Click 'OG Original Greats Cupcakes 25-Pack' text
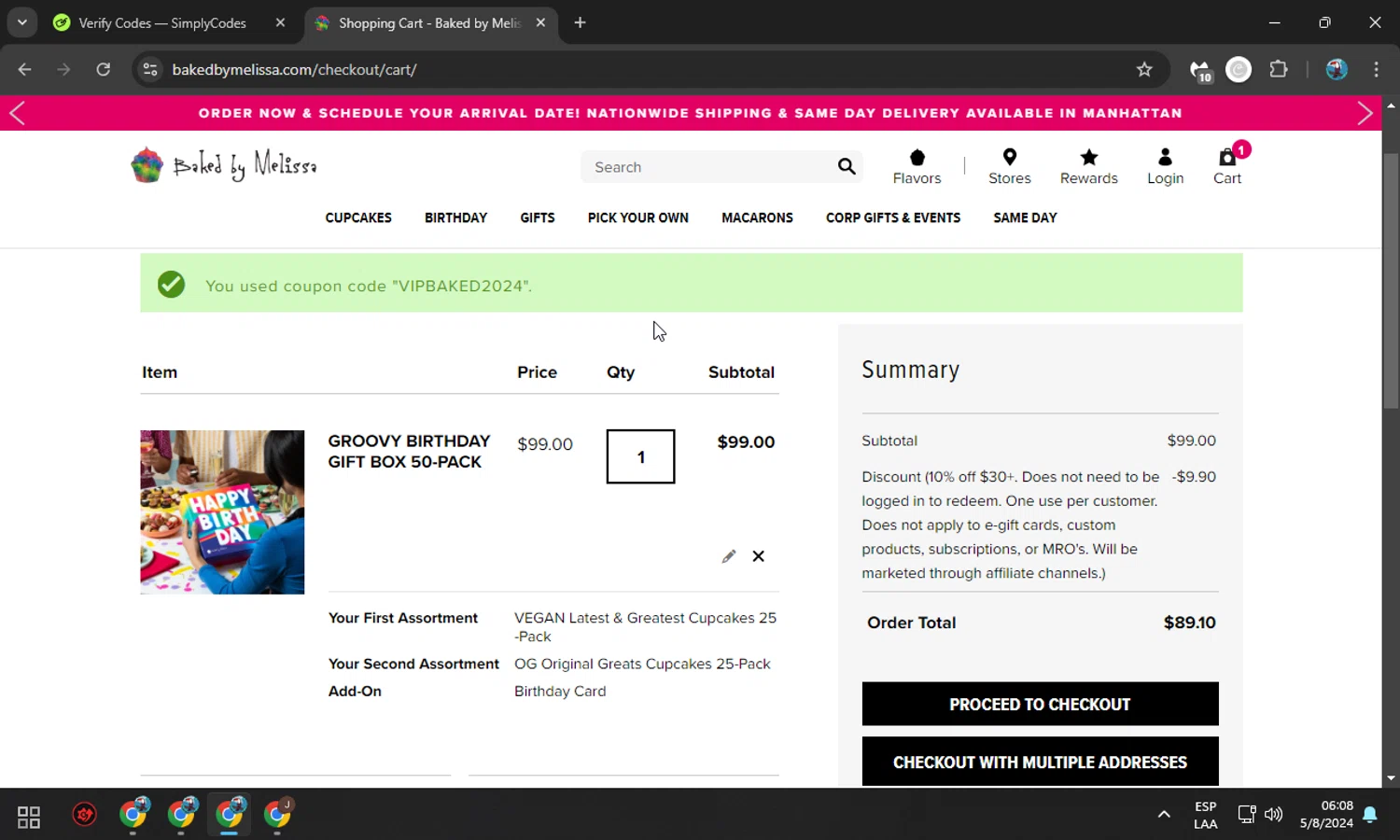 click(x=642, y=664)
